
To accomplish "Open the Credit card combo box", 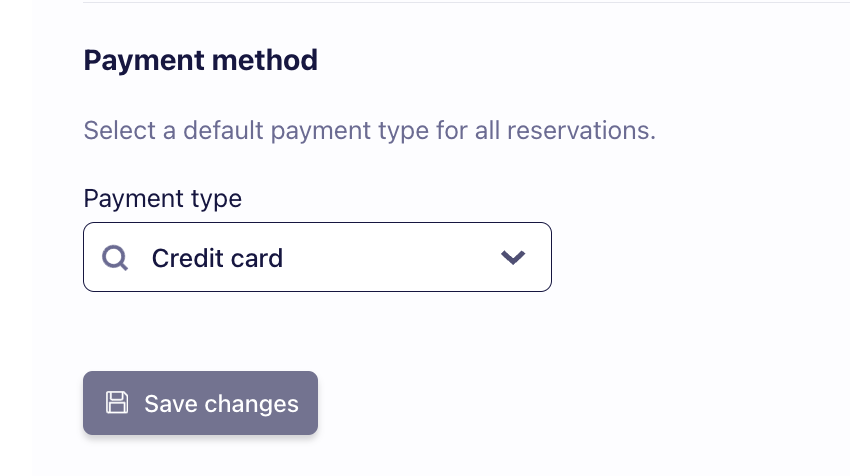I will coord(317,257).
